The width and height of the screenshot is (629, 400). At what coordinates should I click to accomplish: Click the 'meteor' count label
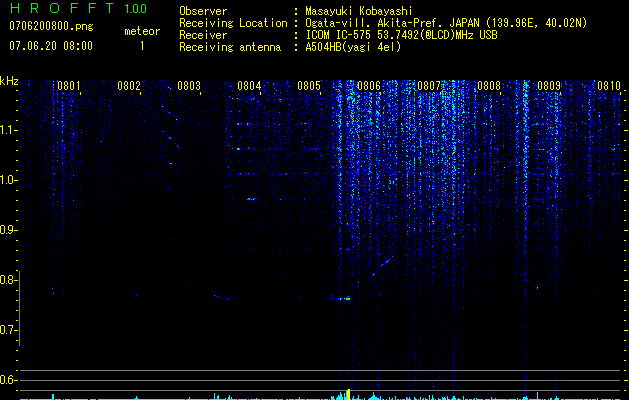point(142,31)
